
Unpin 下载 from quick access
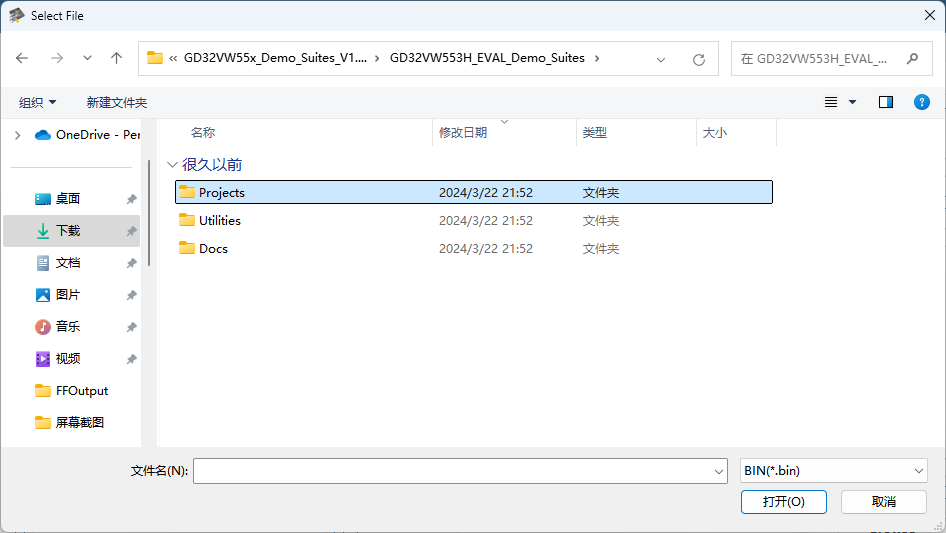(131, 231)
